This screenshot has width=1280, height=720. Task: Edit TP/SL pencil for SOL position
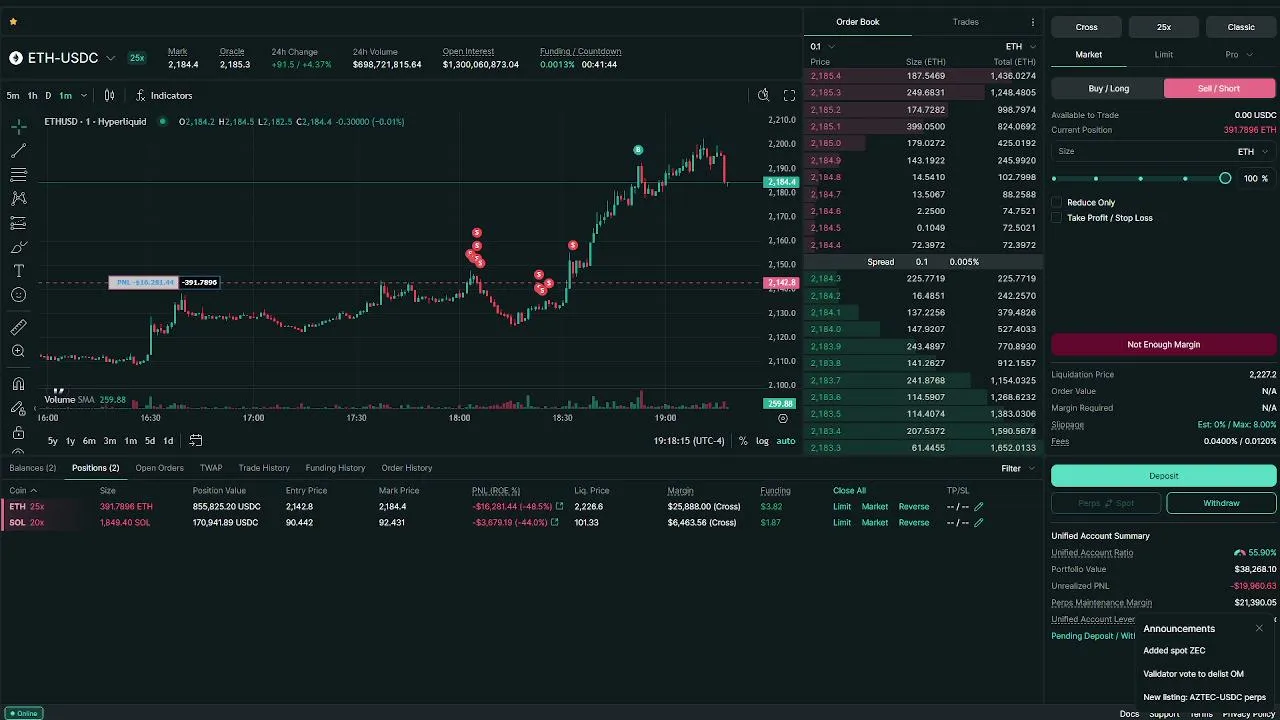click(979, 523)
